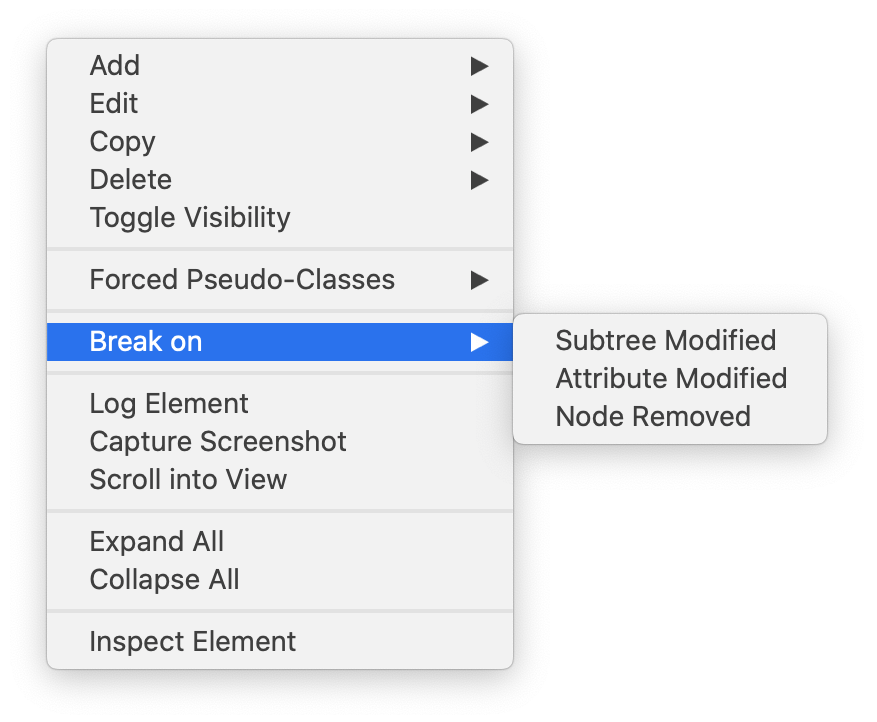Expand All nodes via menu
877x722 pixels.
coord(157,542)
